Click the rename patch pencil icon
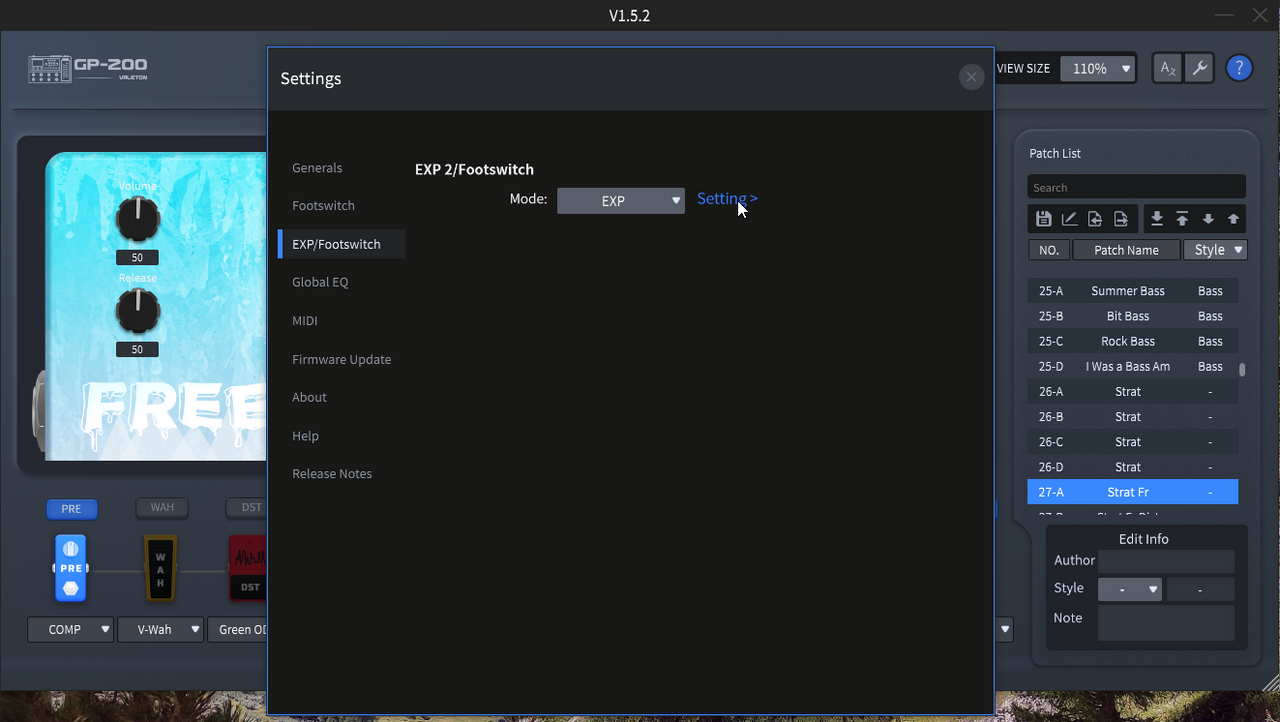1280x722 pixels. [x=1069, y=219]
